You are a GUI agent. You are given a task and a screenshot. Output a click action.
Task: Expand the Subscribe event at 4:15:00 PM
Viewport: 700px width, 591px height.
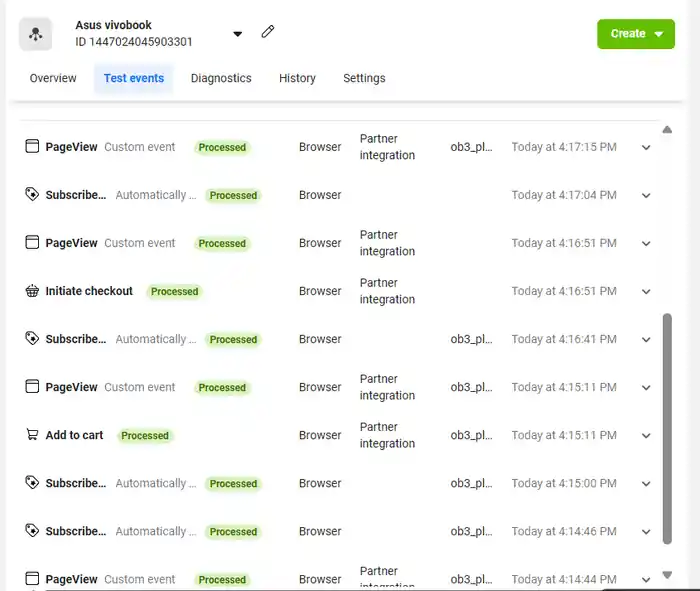pyautogui.click(x=646, y=484)
